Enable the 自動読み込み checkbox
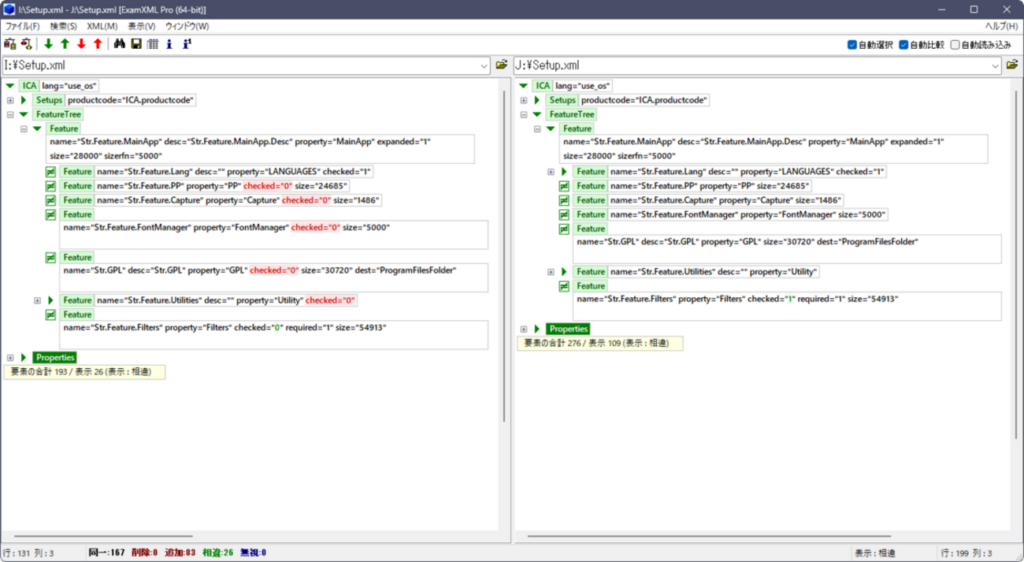Screen dimensions: 1024x562 click(955, 44)
